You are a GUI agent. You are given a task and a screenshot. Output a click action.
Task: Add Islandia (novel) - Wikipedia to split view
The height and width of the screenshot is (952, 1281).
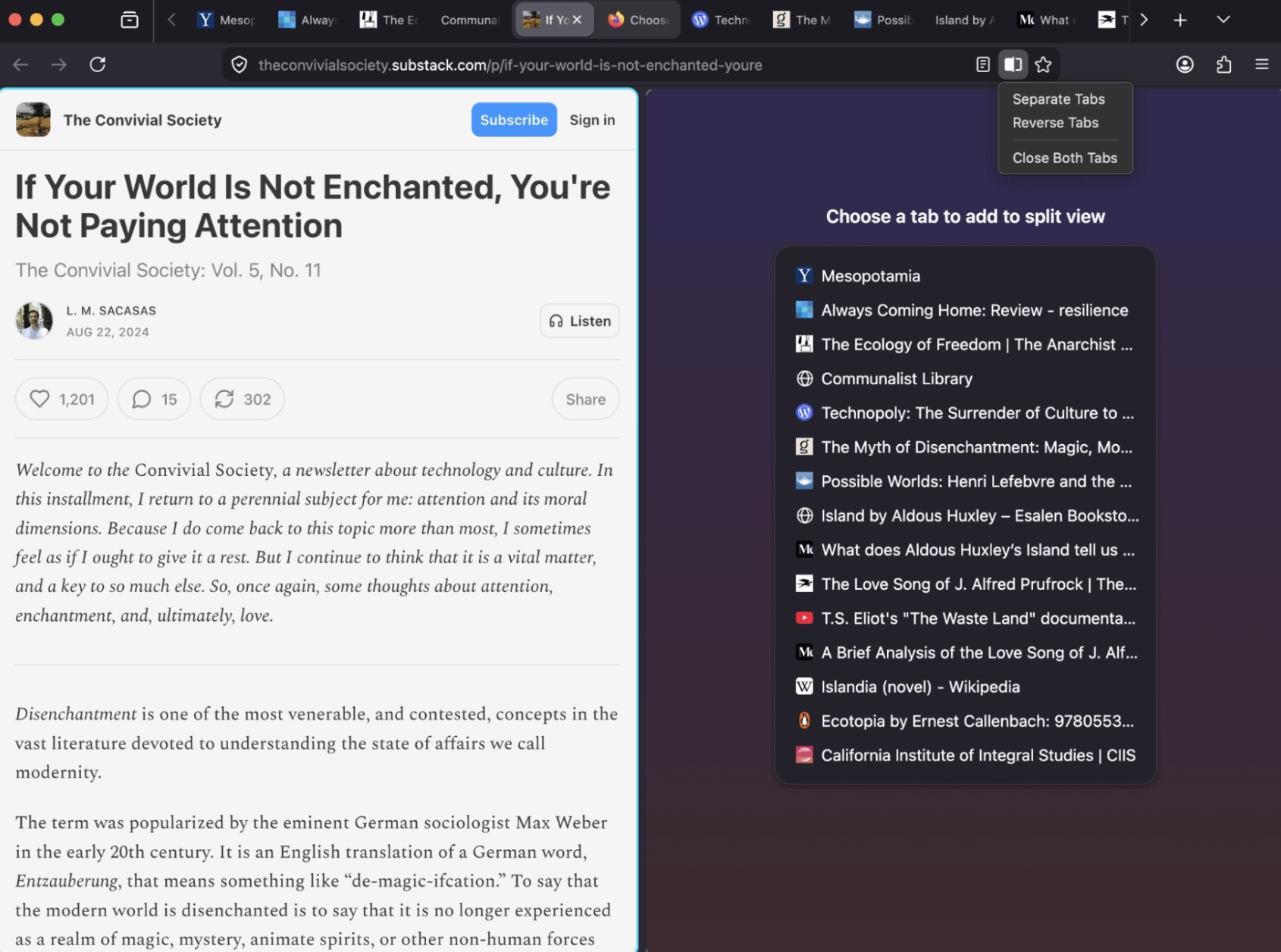pyautogui.click(x=920, y=687)
